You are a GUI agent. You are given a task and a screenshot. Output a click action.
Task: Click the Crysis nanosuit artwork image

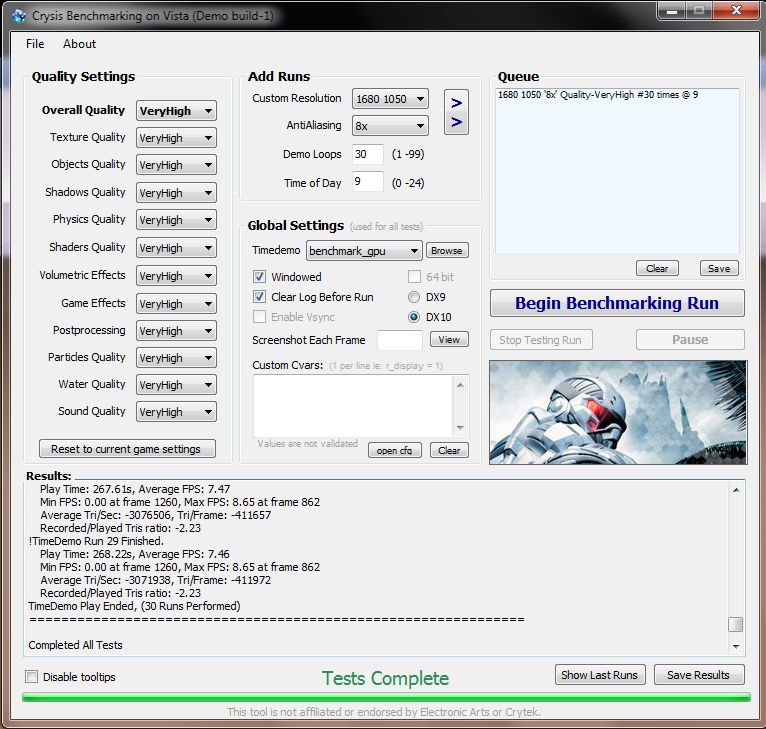point(618,412)
